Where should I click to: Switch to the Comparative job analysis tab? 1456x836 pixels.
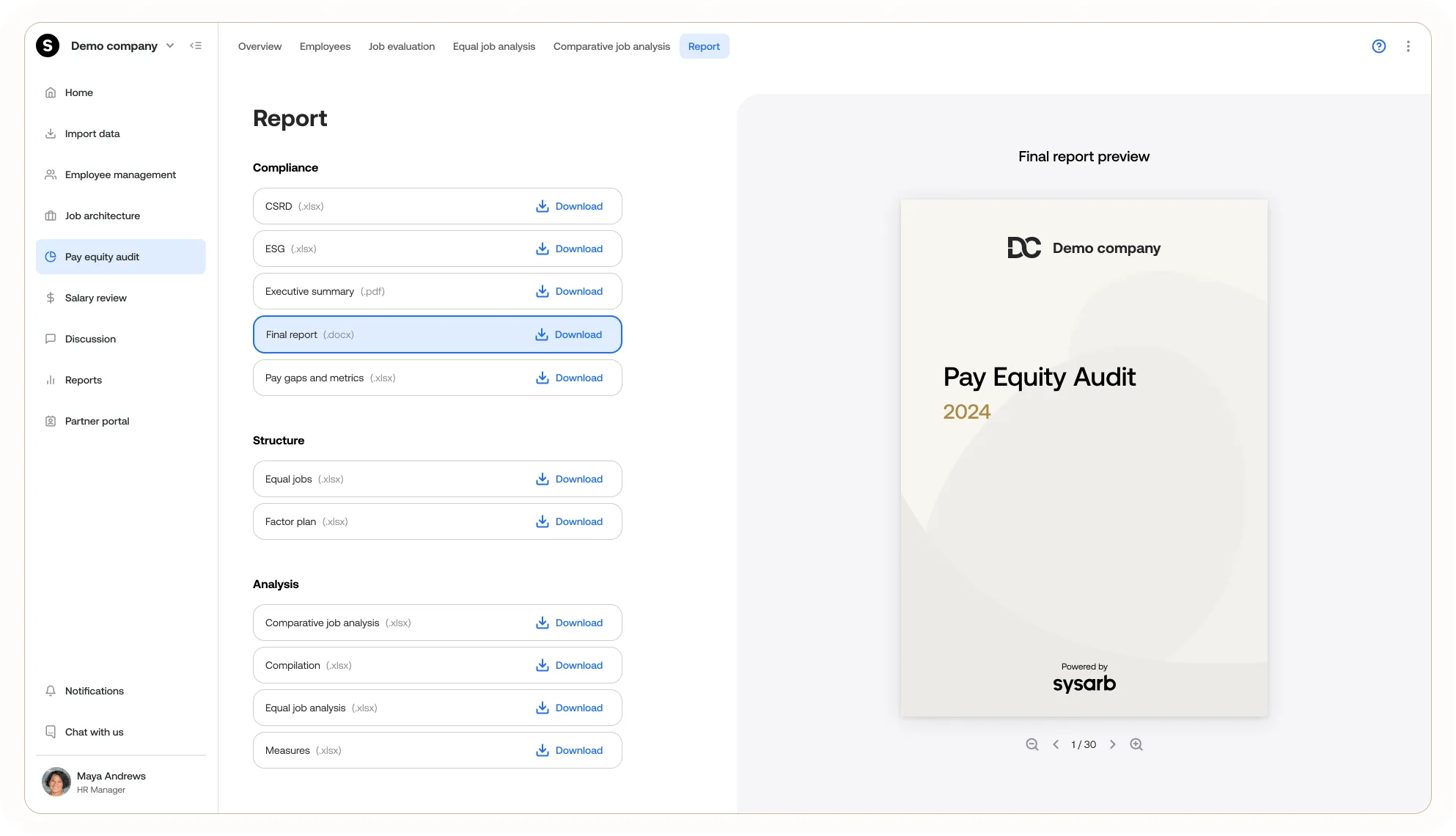(611, 46)
